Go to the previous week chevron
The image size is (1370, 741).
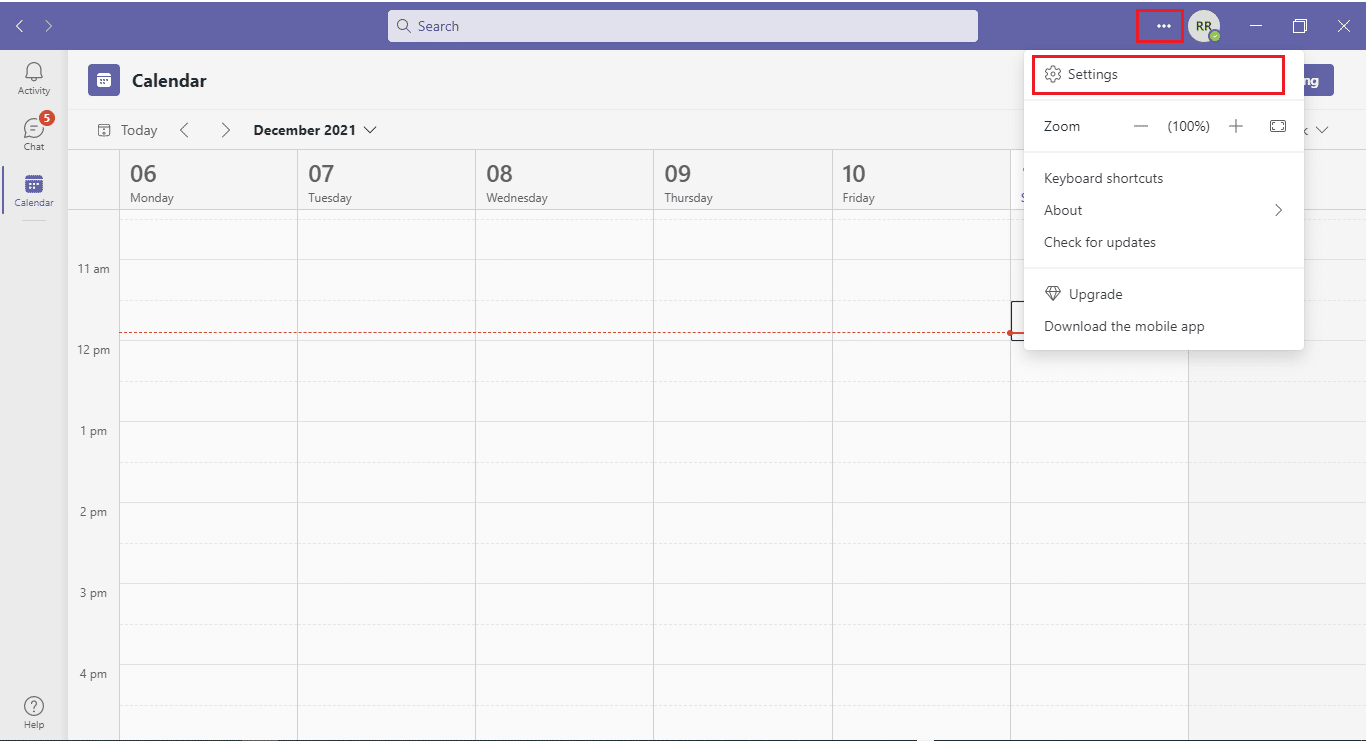click(x=184, y=130)
